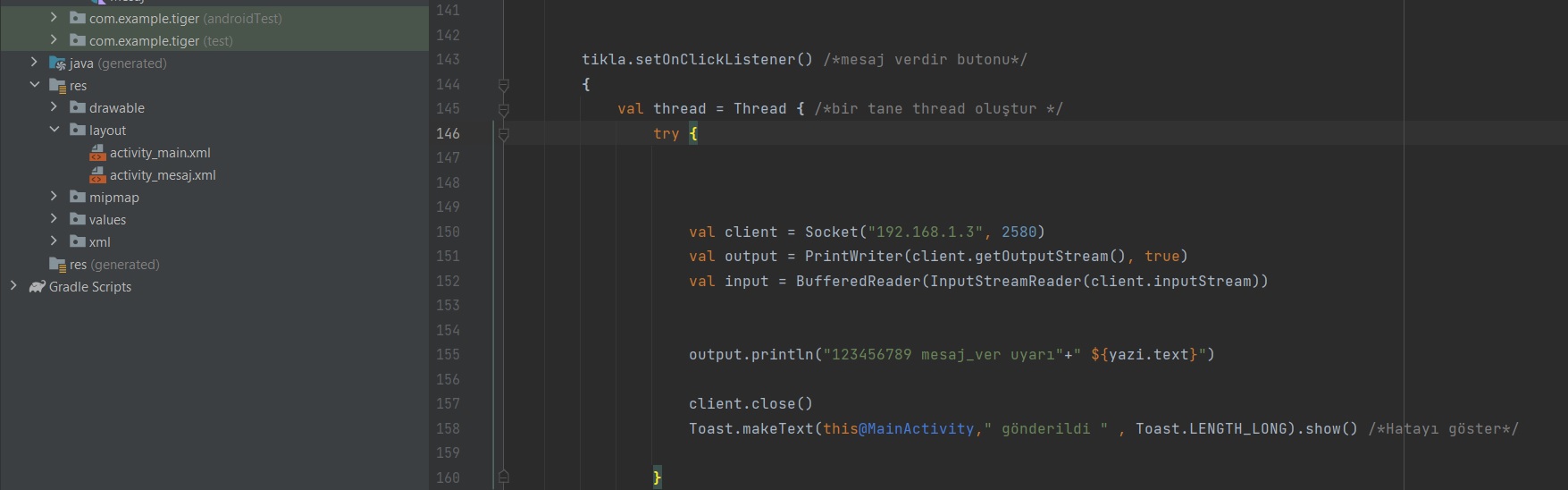Click the activity_mesaj.xml file icon
Image resolution: width=1568 pixels, height=490 pixels.
pos(97,175)
